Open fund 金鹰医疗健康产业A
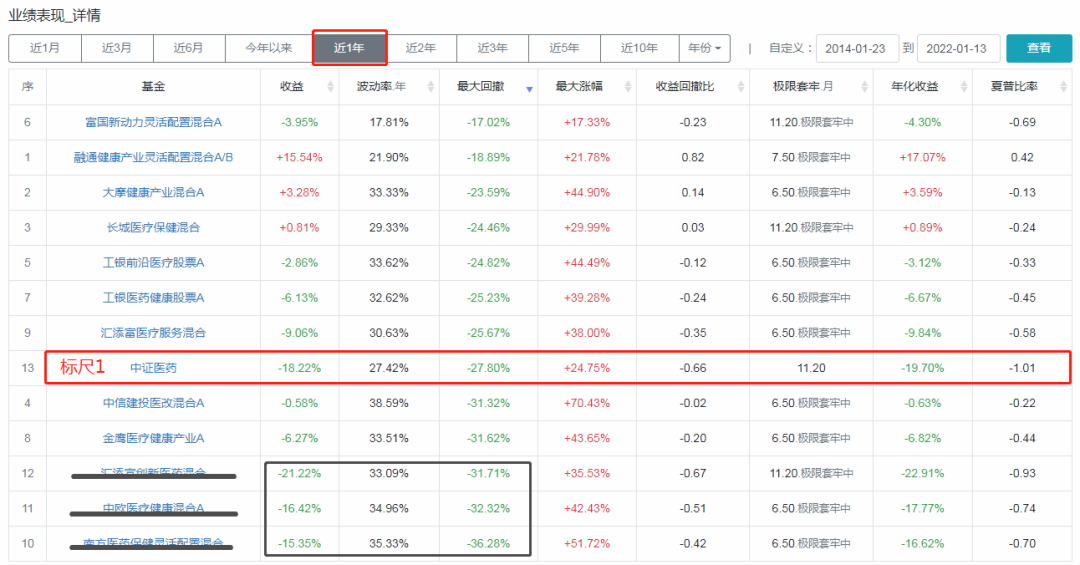Viewport: 1080px width, 565px height. point(154,438)
